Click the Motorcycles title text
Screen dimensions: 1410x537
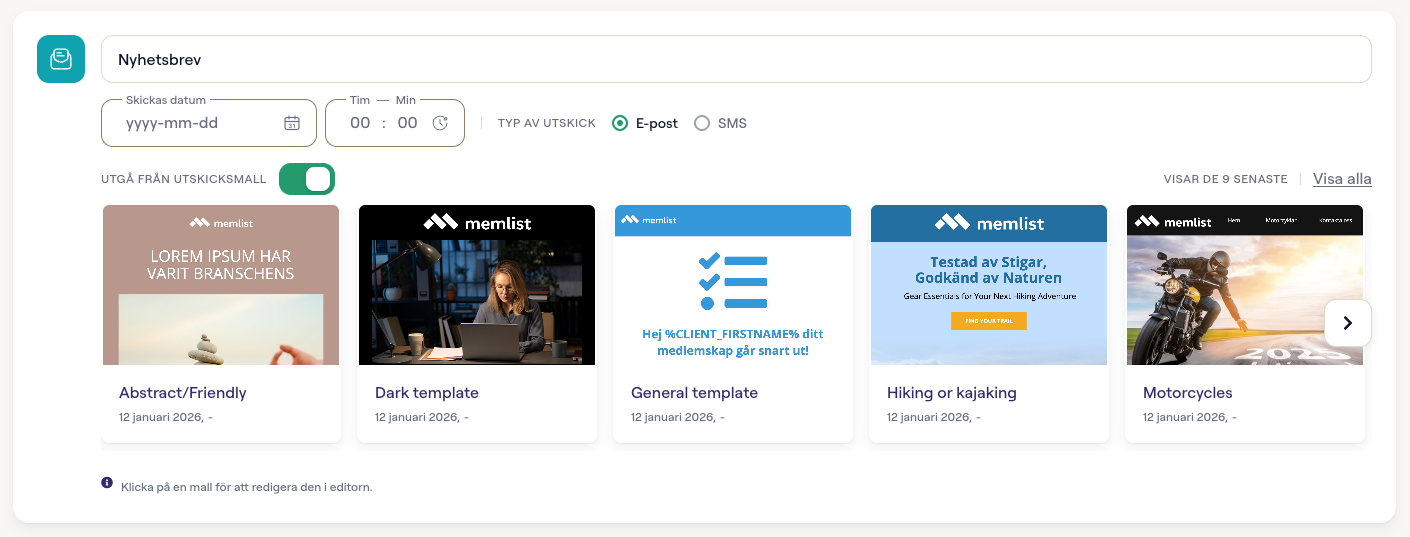point(1188,393)
